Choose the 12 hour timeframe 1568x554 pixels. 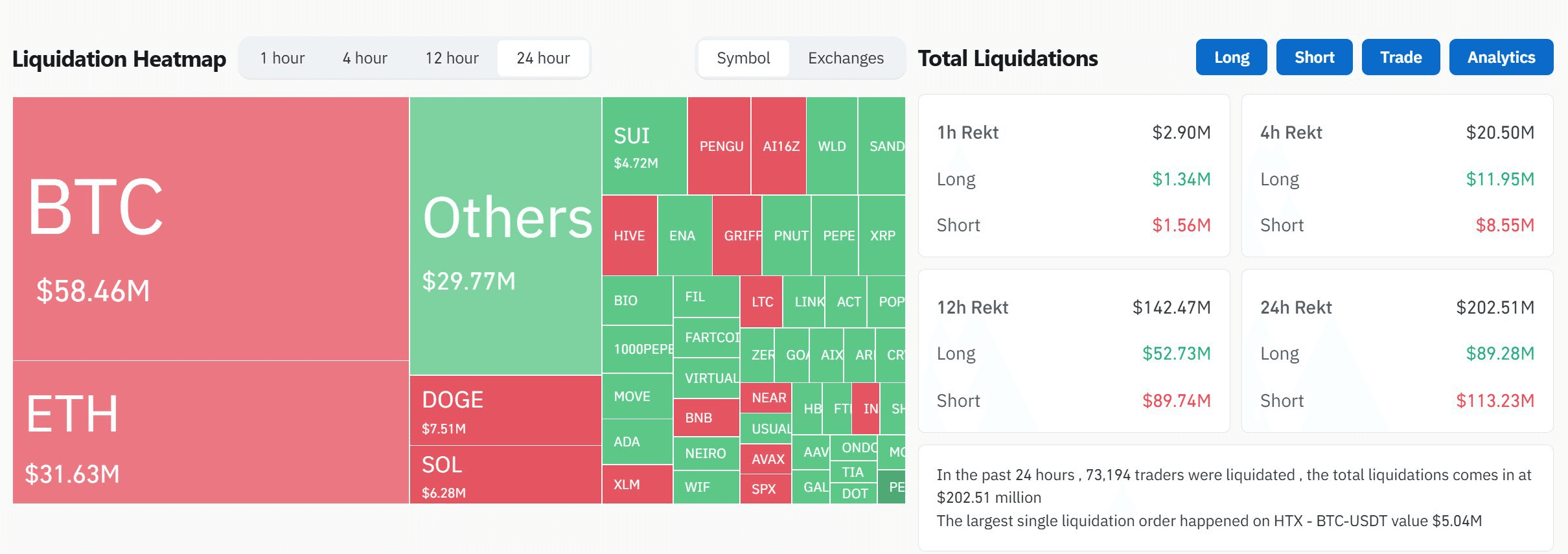pyautogui.click(x=452, y=58)
